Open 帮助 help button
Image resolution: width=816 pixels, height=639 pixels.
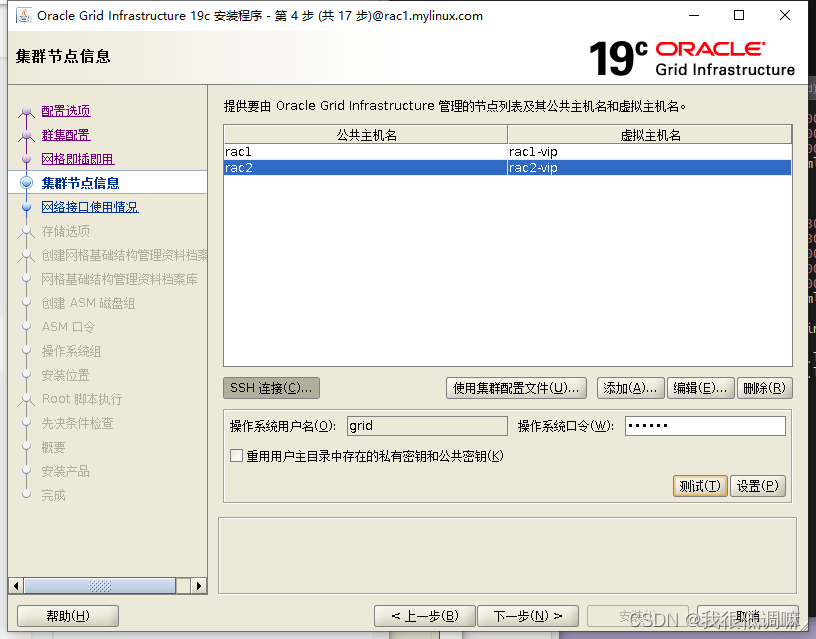(68, 616)
